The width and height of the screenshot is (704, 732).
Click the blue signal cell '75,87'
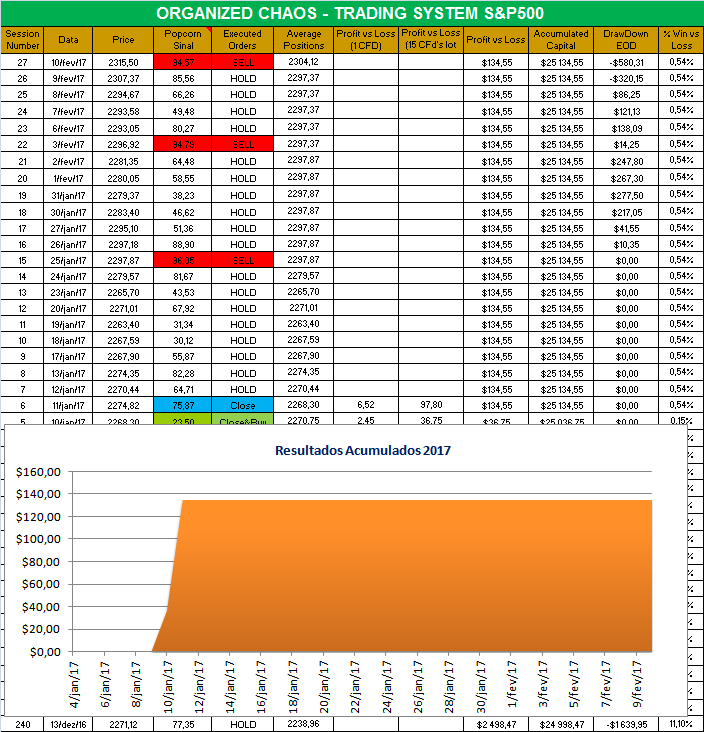pos(183,405)
